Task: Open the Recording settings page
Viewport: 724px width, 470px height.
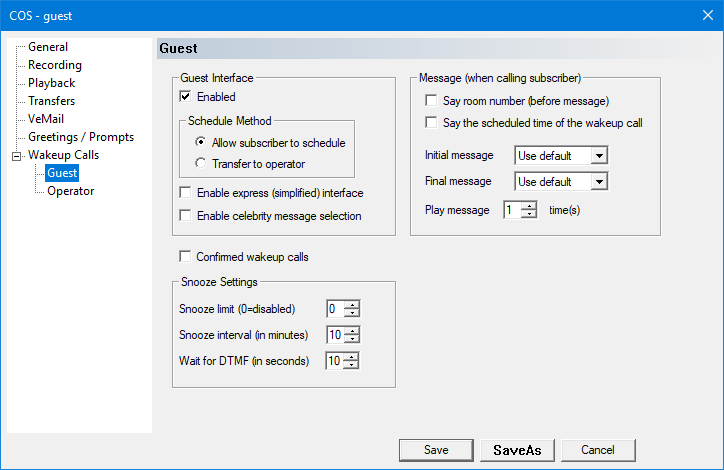Action: pyautogui.click(x=54, y=65)
